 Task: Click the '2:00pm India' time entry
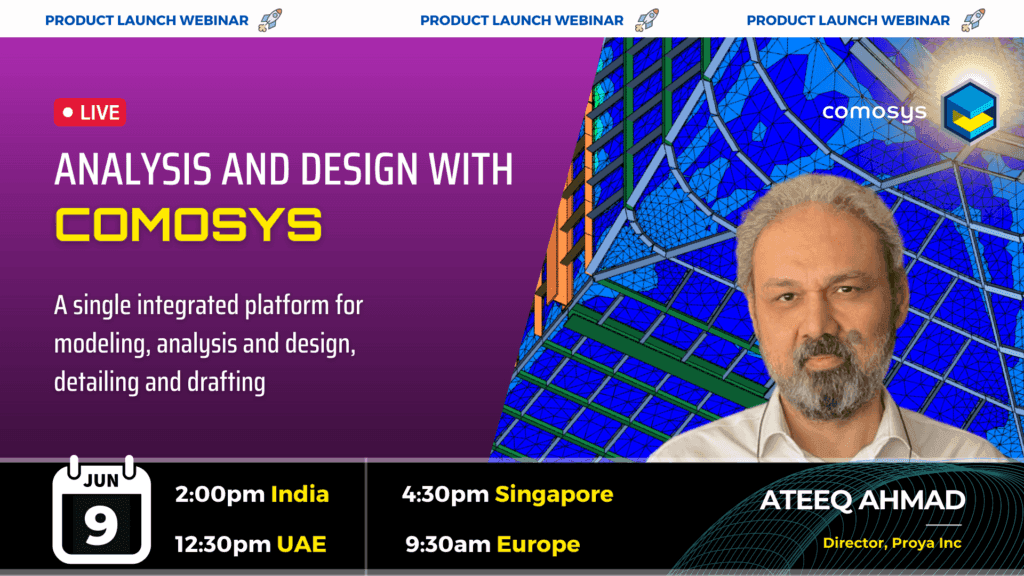point(252,494)
